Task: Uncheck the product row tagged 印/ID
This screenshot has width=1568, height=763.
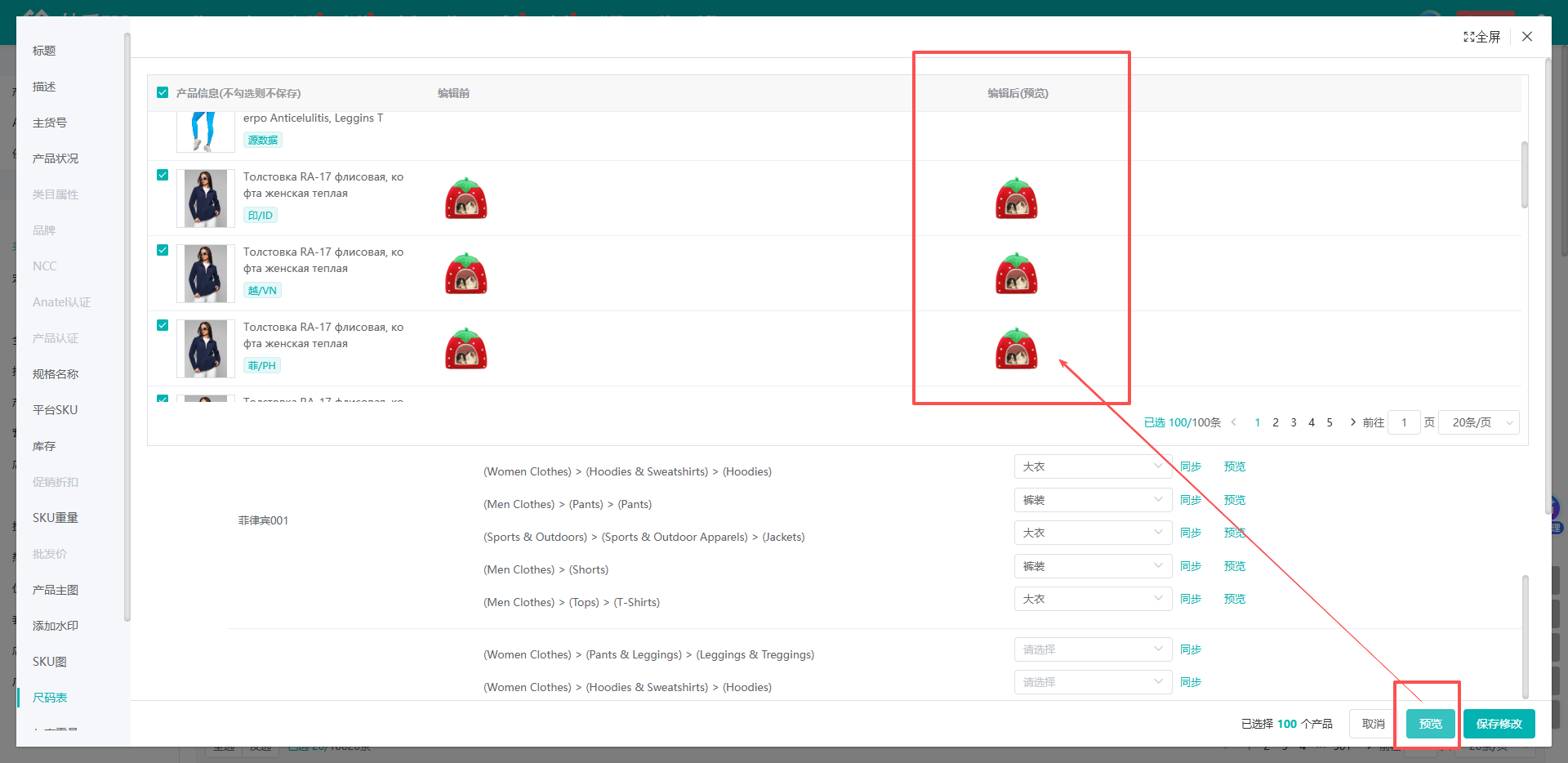Action: click(x=163, y=175)
